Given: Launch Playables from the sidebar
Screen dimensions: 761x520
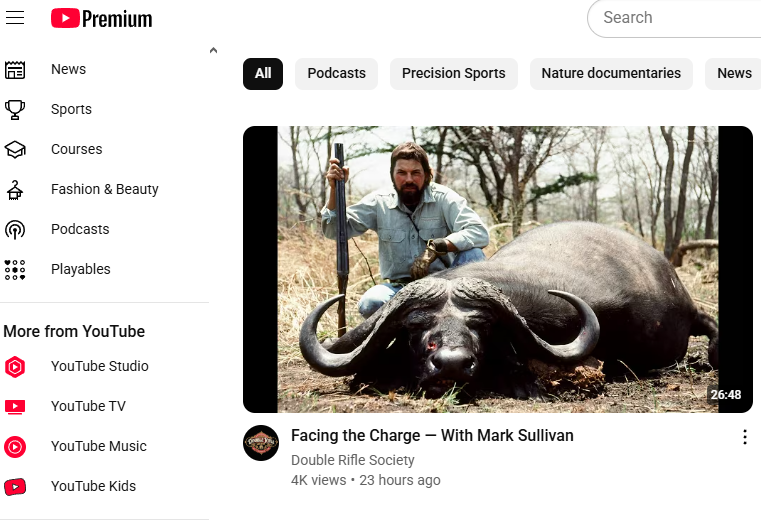Looking at the screenshot, I should click(x=80, y=269).
